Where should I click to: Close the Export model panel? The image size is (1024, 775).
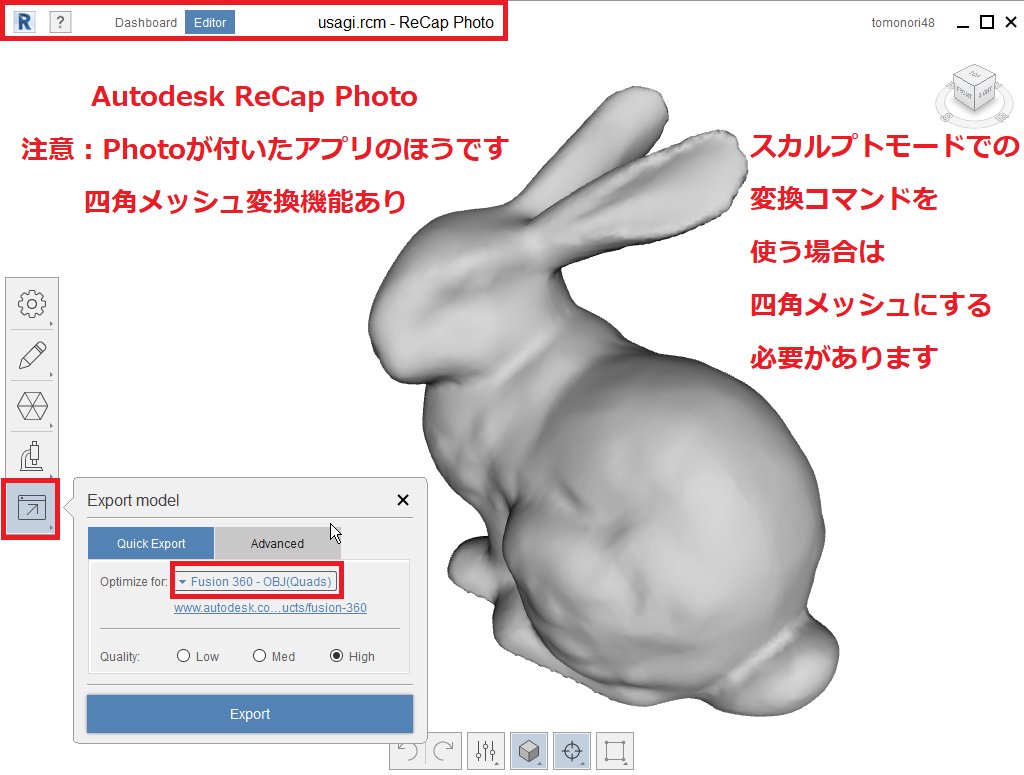(403, 500)
